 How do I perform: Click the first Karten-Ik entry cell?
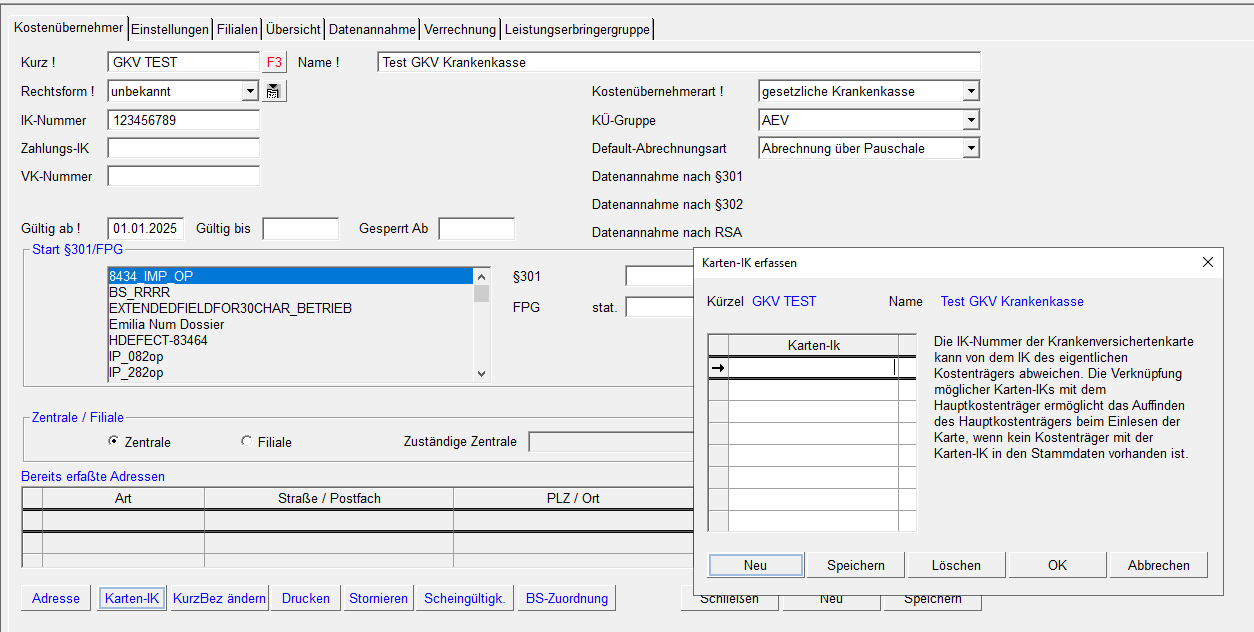click(813, 368)
